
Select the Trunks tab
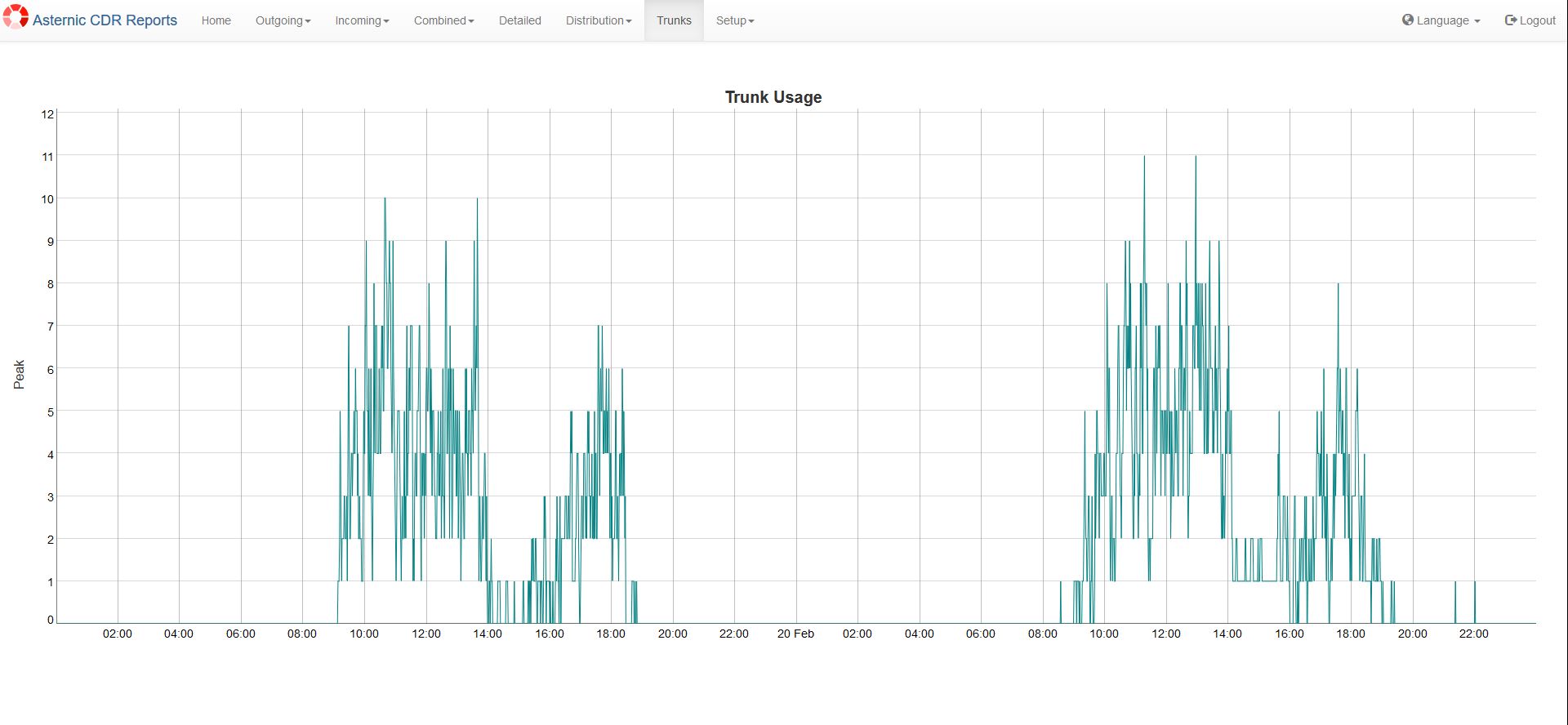[x=674, y=20]
